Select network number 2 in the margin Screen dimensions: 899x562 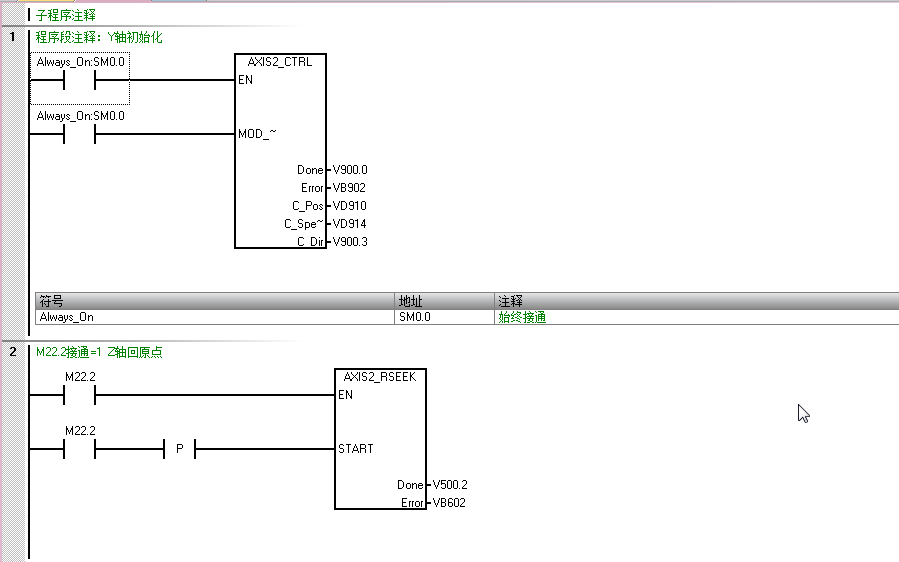click(12, 352)
